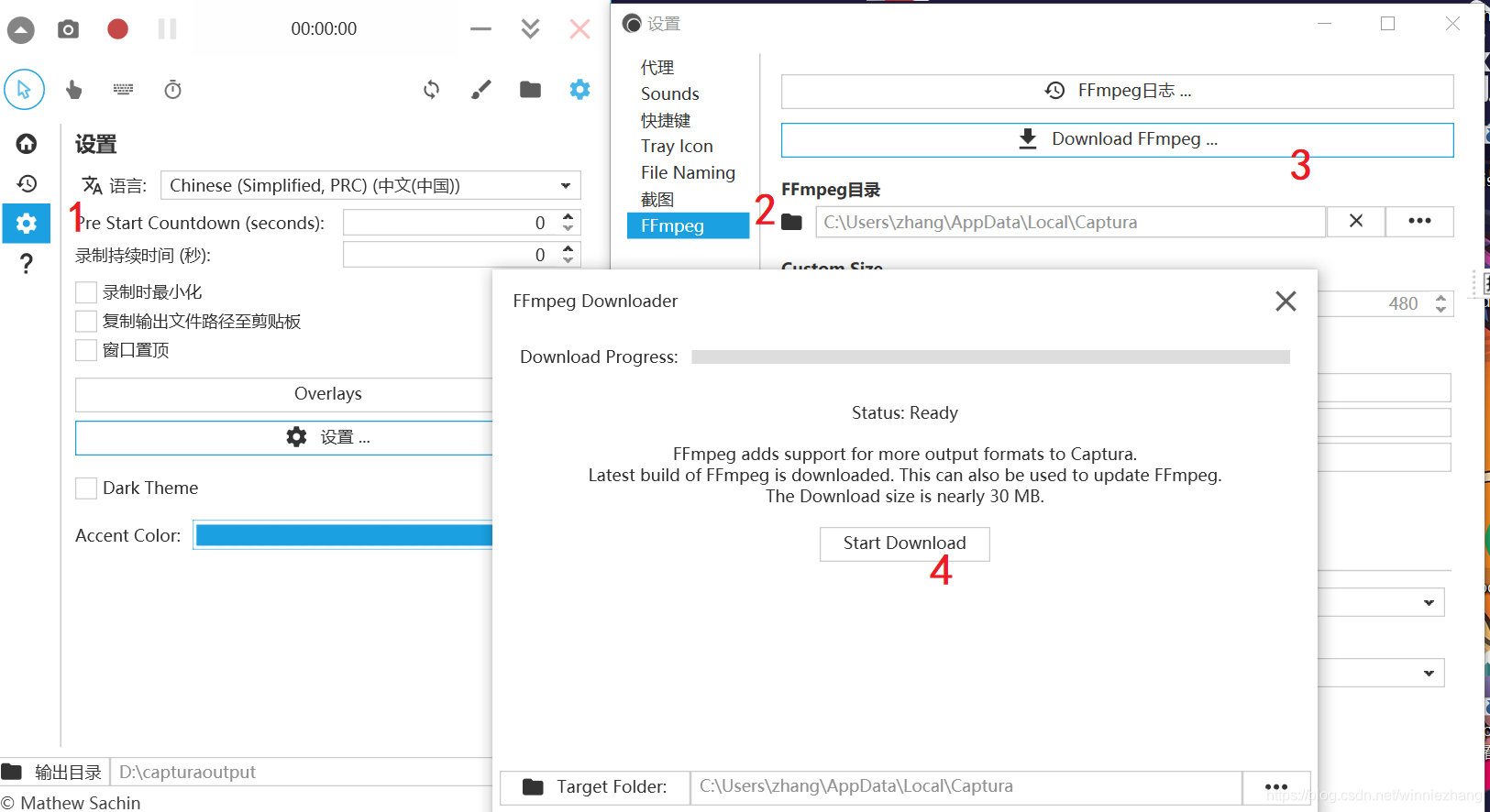Decrease the recording duration value

click(x=568, y=260)
